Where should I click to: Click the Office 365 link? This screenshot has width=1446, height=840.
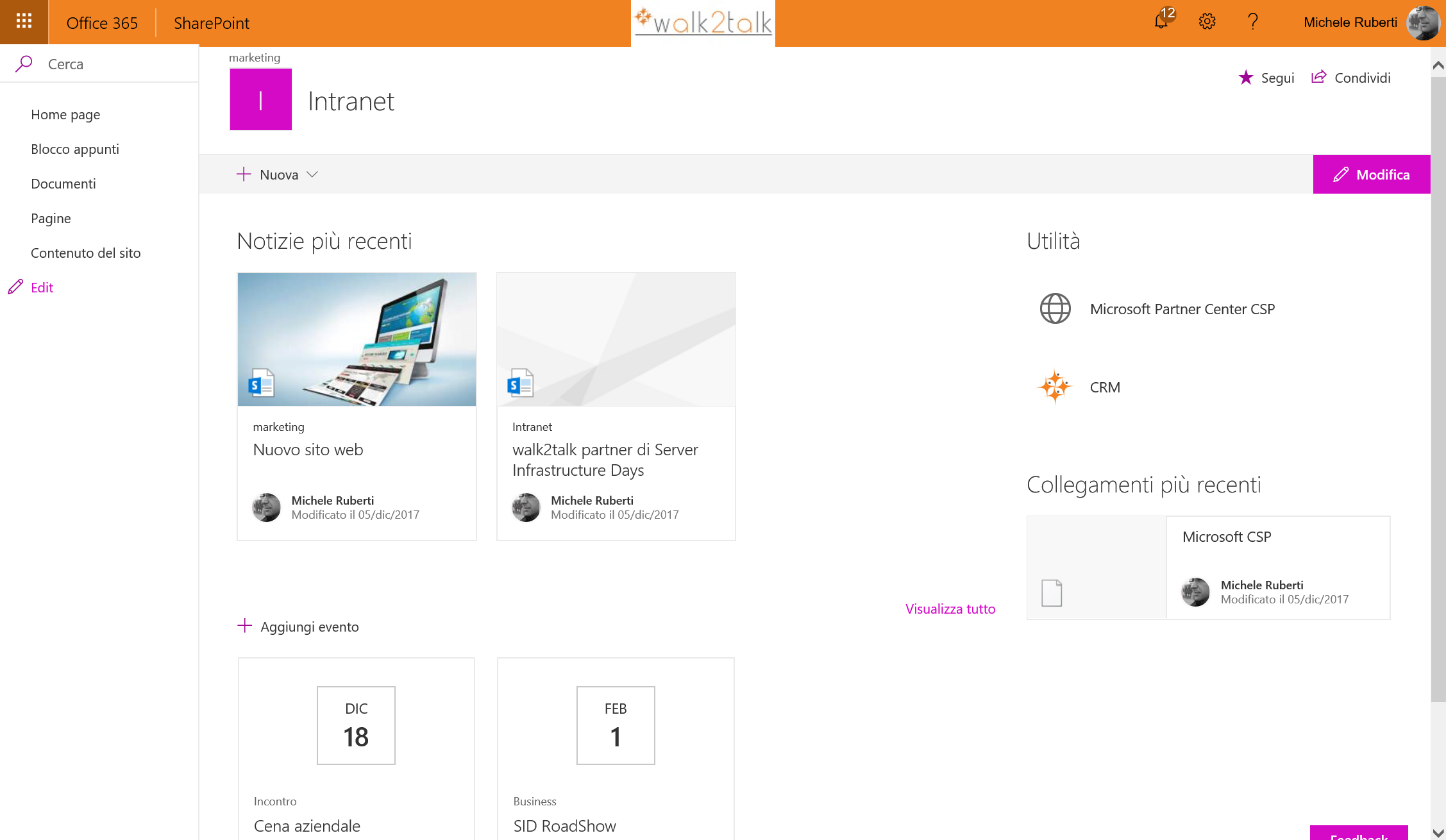[102, 22]
